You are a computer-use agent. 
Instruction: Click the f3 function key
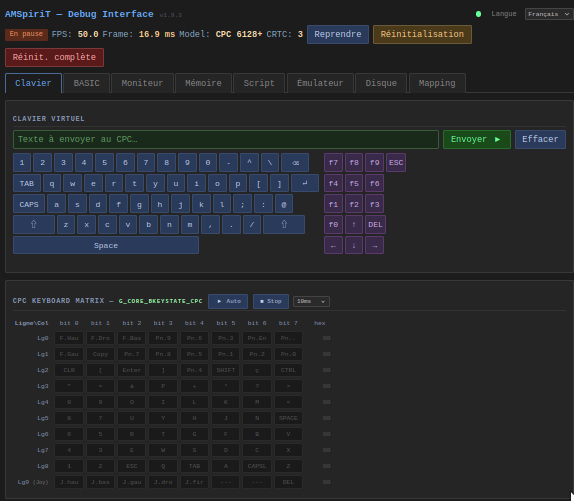click(374, 204)
